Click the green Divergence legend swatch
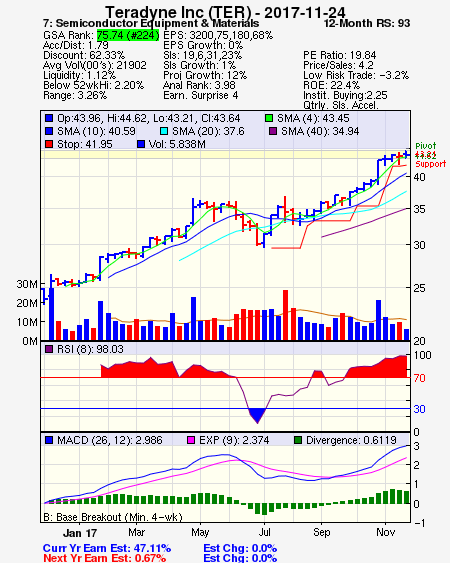Image resolution: width=450 pixels, height=563 pixels. pos(298,440)
